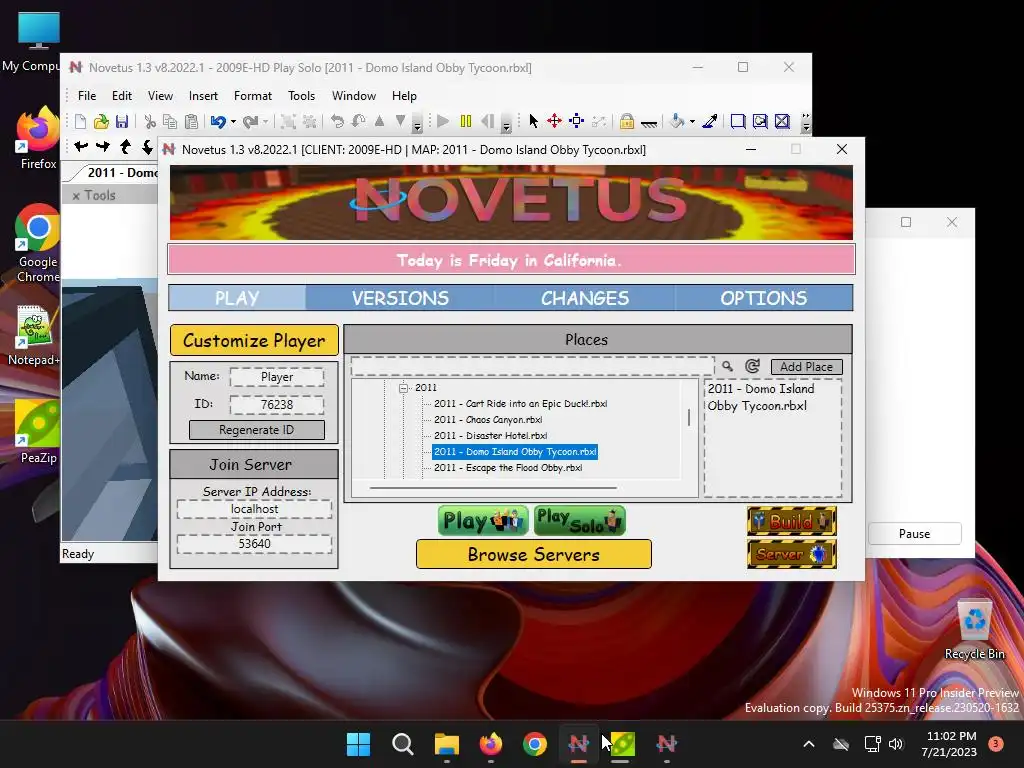Select the arrow Select tool

(x=534, y=121)
